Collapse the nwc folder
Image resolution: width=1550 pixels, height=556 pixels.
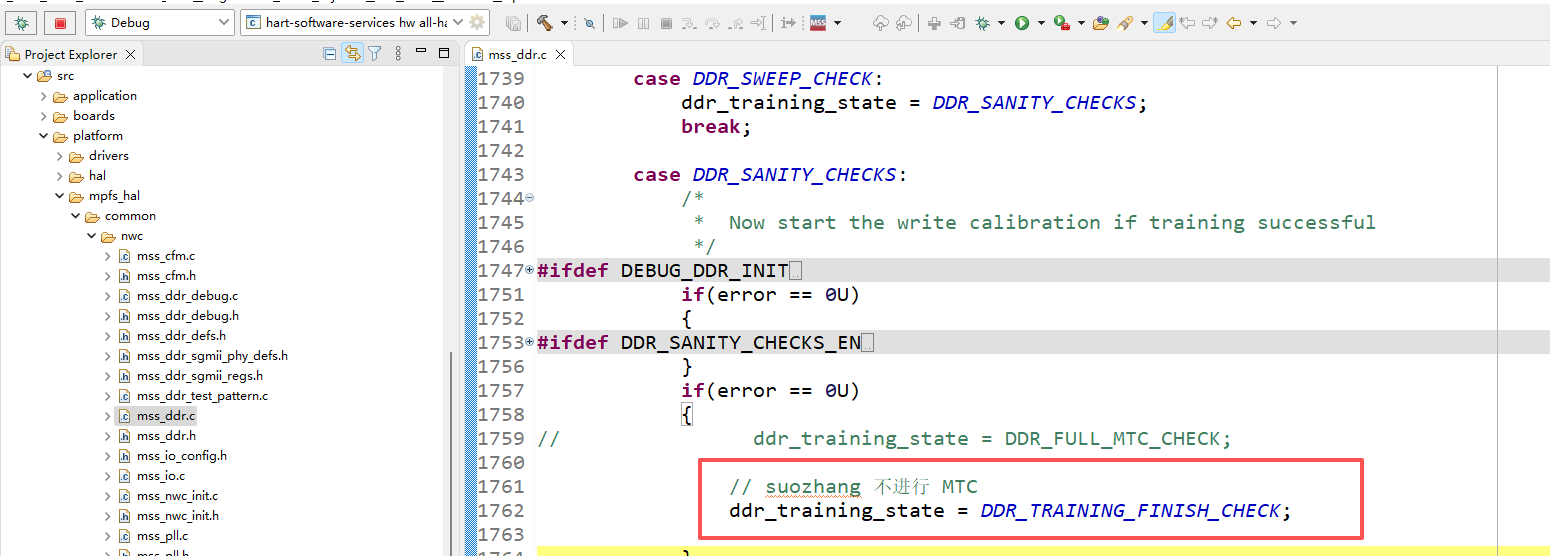91,236
